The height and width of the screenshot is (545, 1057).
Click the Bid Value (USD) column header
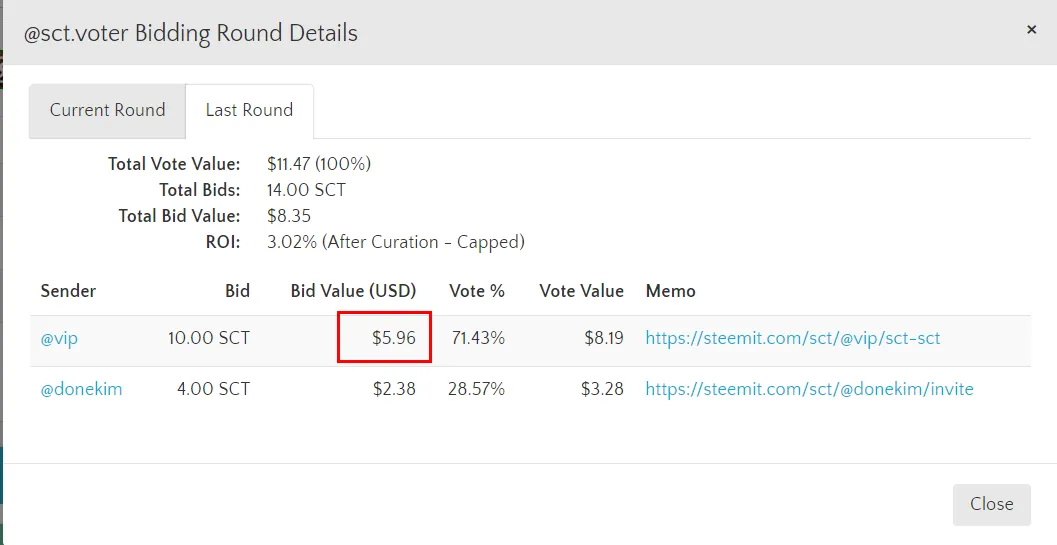pyautogui.click(x=353, y=291)
